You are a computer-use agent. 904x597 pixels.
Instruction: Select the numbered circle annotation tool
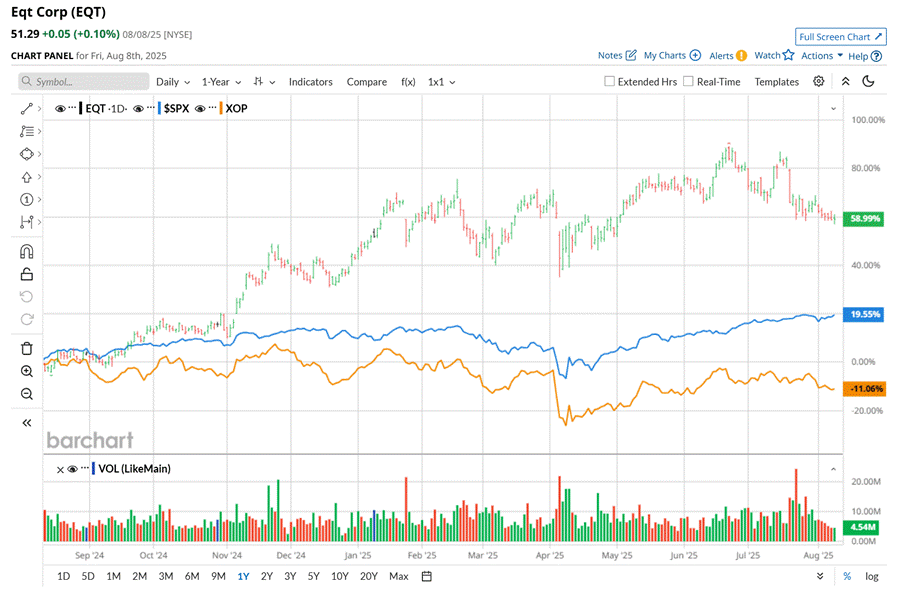click(27, 199)
